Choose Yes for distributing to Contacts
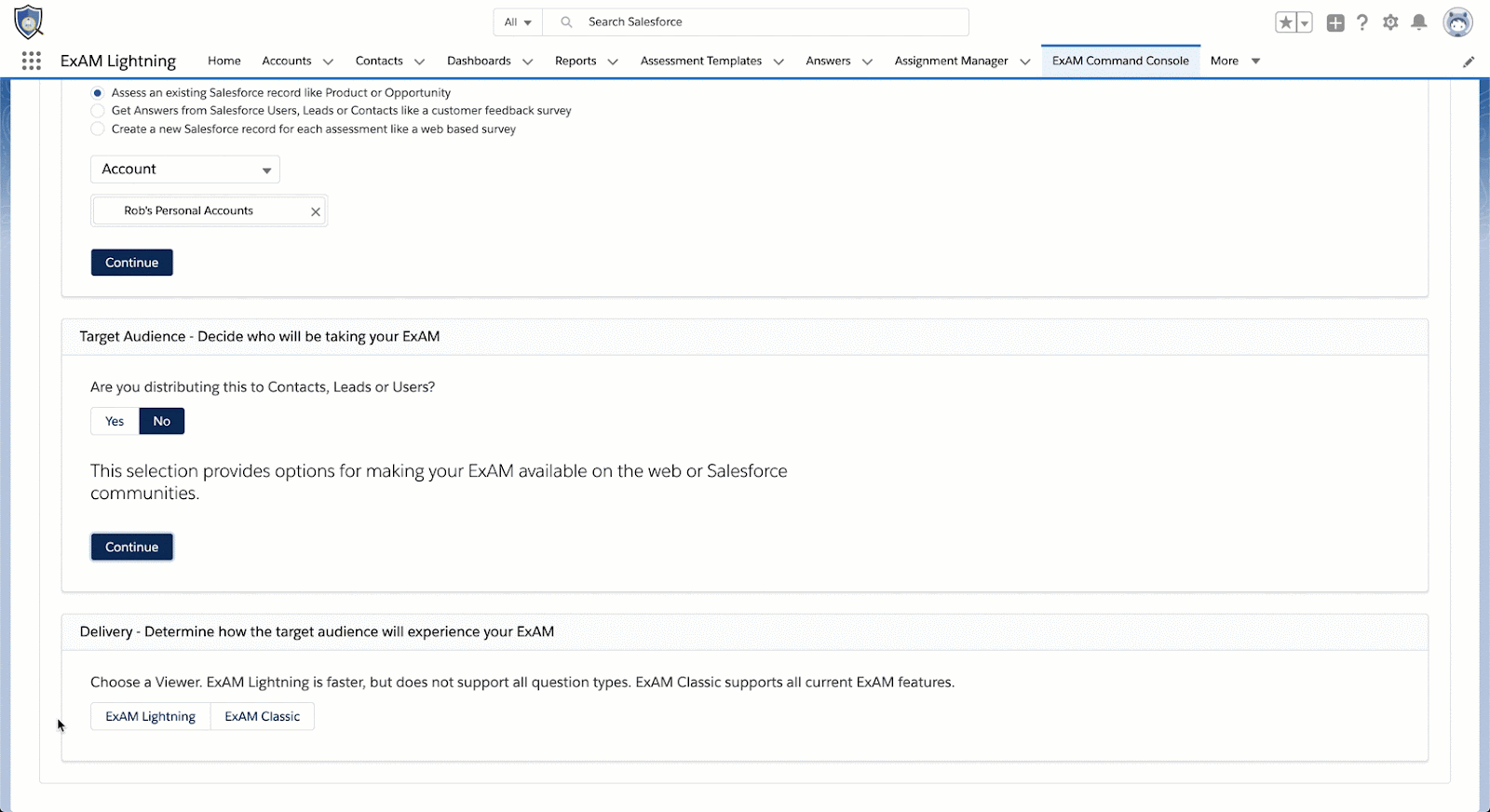This screenshot has height=812, width=1490. tap(115, 421)
